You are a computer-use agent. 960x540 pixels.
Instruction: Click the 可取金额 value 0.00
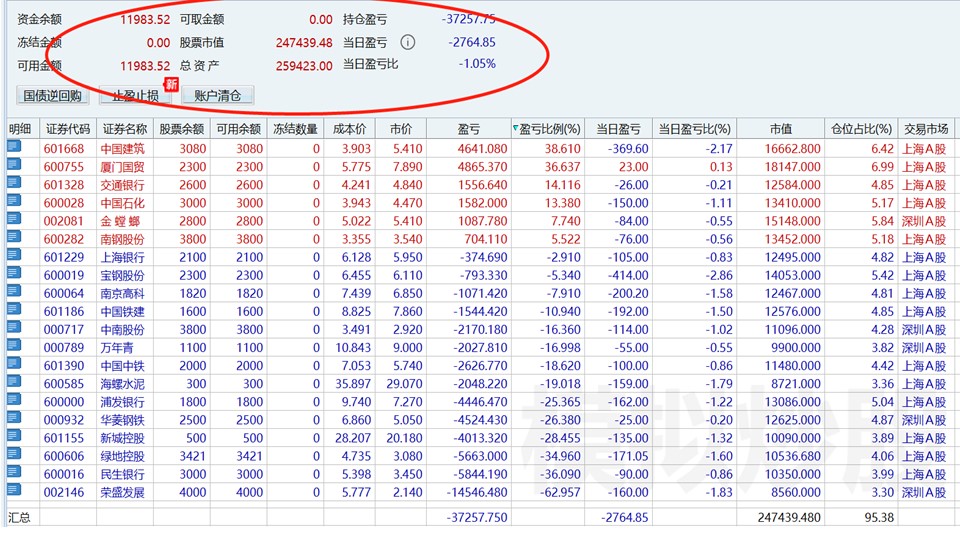(321, 20)
